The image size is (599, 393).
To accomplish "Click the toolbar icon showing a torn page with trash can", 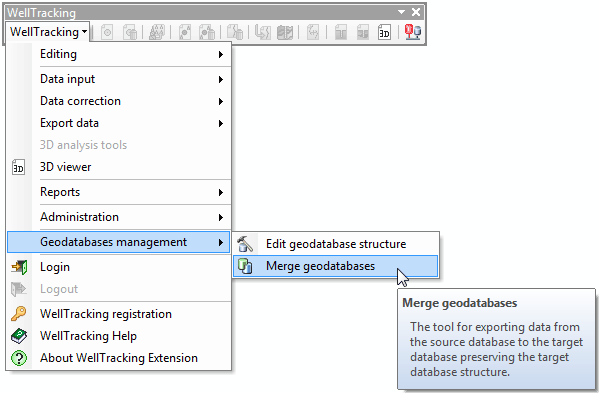I will click(235, 32).
